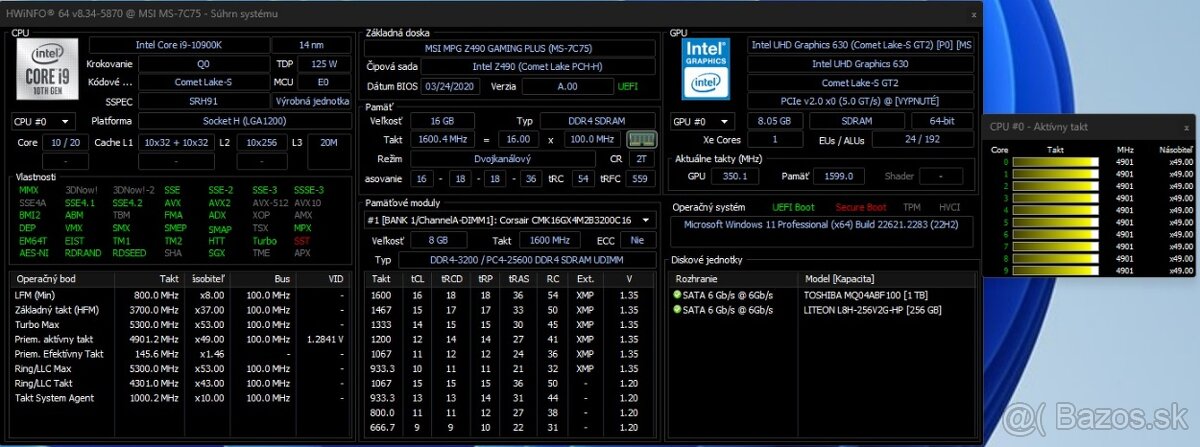
Task: Click the 1600 MHz XMP timing row
Action: (510, 295)
